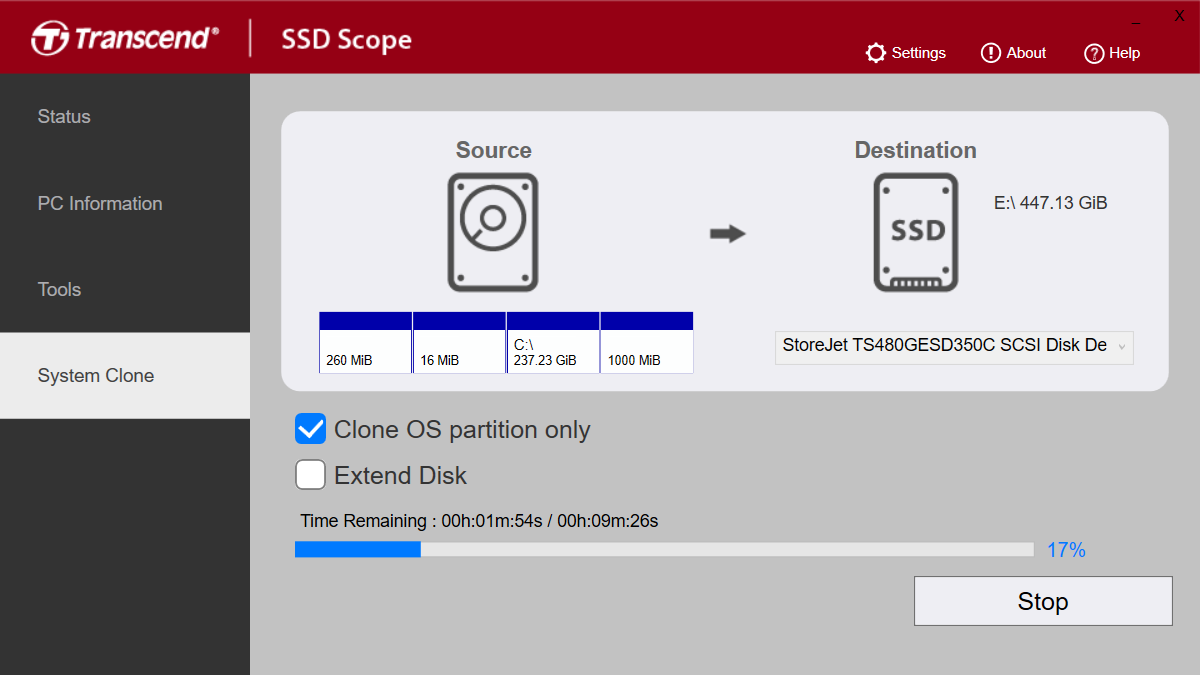The height and width of the screenshot is (675, 1200).
Task: Open the StoreJet destination disk dropdown
Action: click(954, 346)
